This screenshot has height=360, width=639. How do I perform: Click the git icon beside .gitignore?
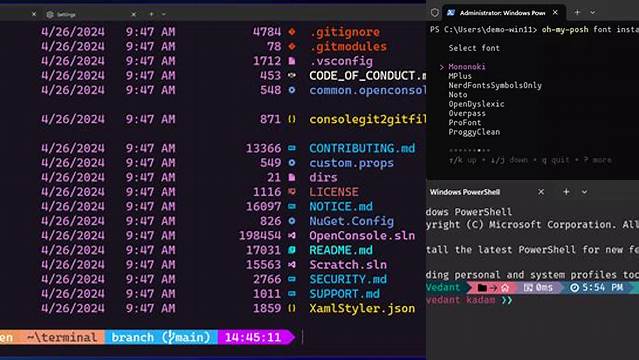click(x=292, y=32)
